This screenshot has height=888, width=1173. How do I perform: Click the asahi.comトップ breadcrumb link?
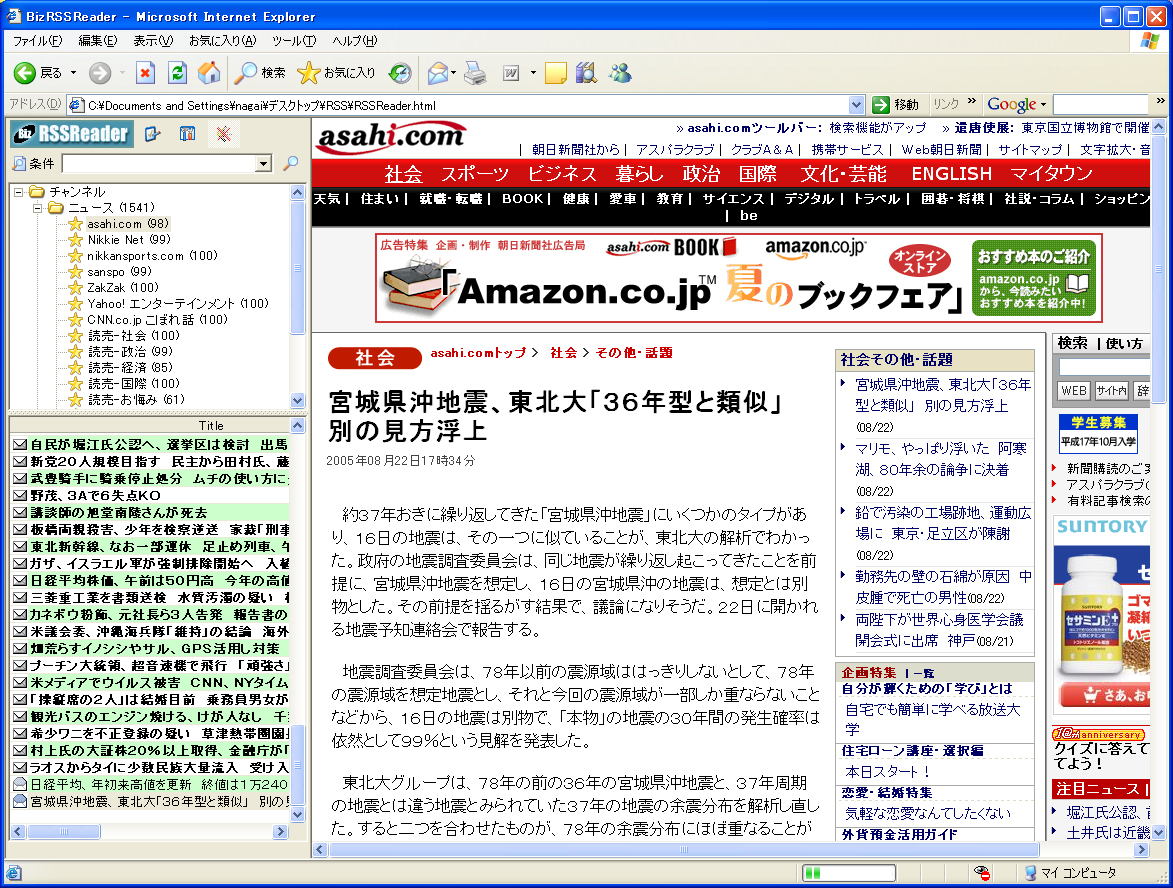point(478,352)
